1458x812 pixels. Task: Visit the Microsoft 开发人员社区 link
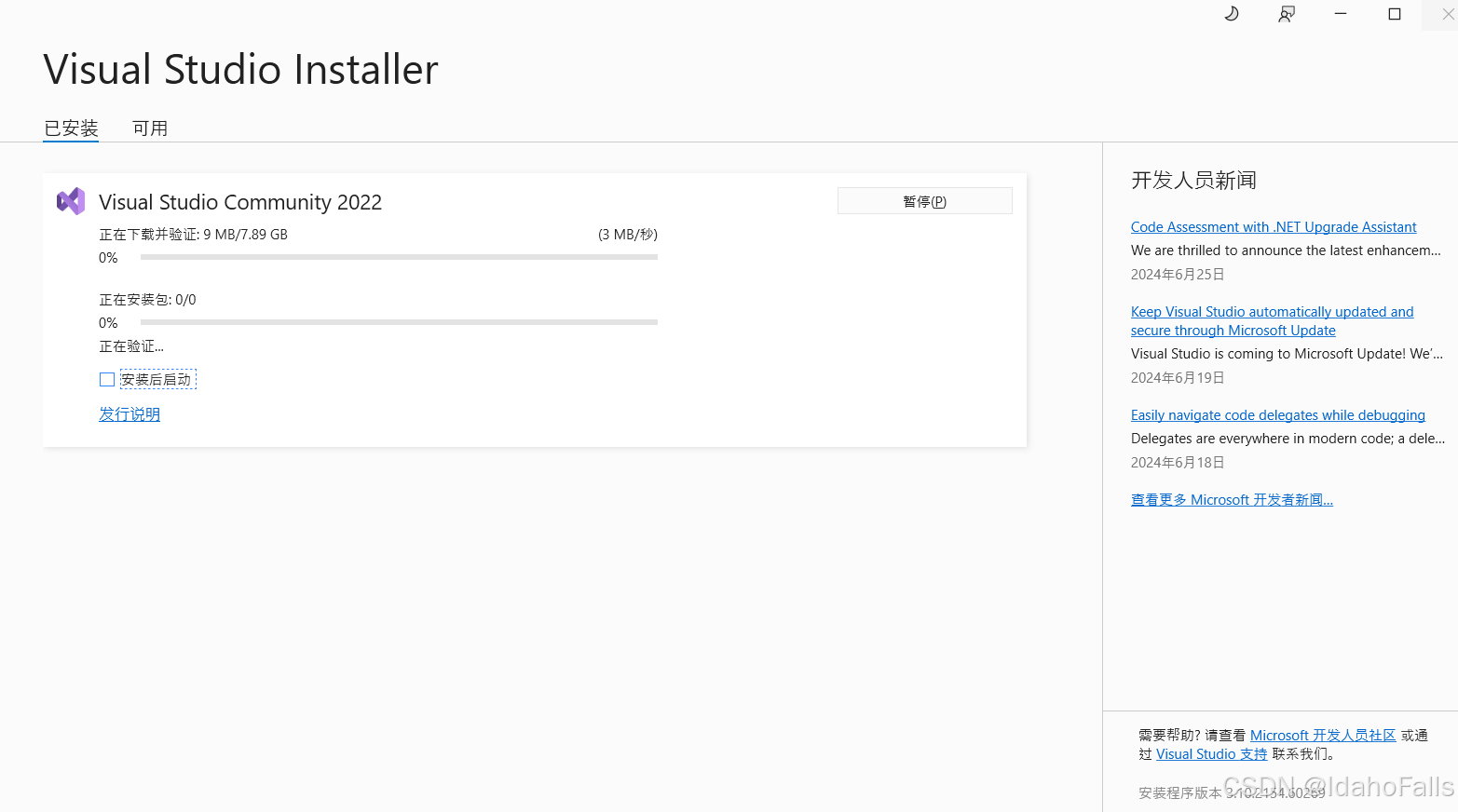click(x=1323, y=736)
